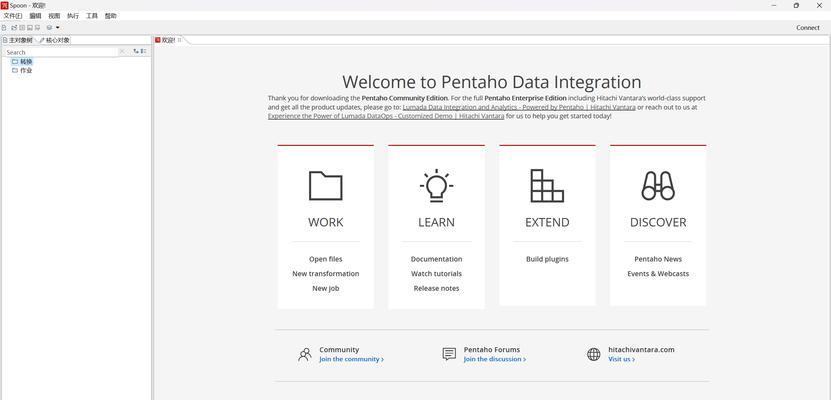The height and width of the screenshot is (400, 831).
Task: Switch to the 主对象树 tab
Action: [17, 40]
